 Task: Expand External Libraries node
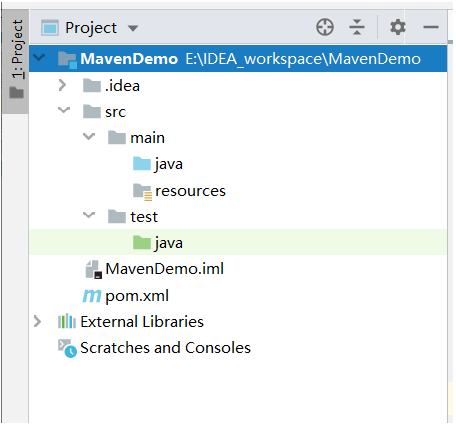[37, 322]
